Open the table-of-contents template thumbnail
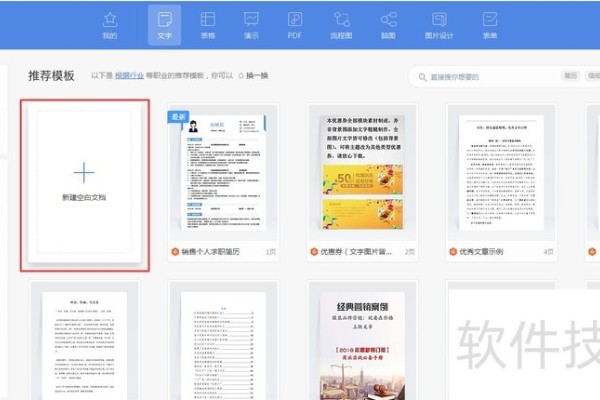Image resolution: width=600 pixels, height=400 pixels. click(223, 341)
